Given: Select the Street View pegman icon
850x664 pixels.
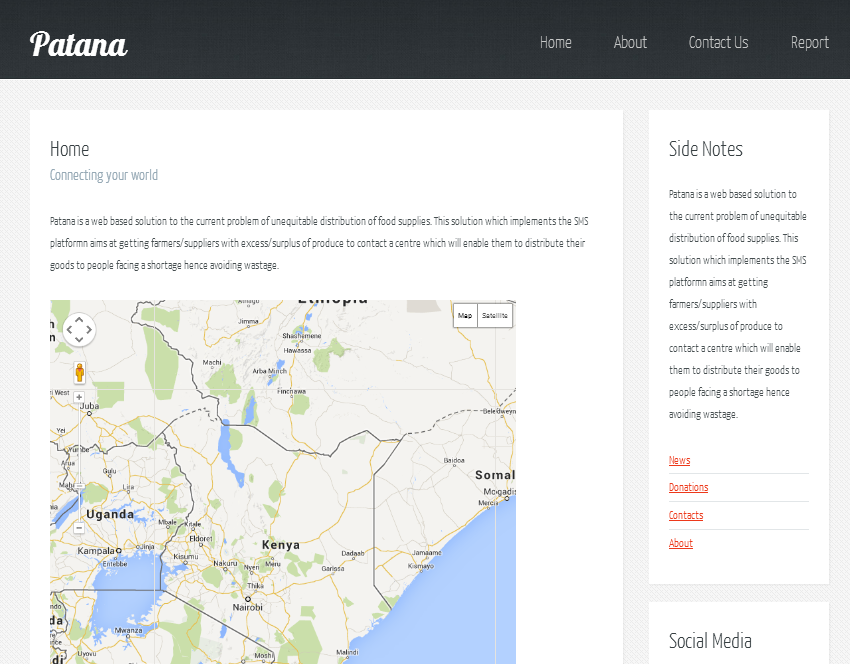Looking at the screenshot, I should click(x=80, y=373).
